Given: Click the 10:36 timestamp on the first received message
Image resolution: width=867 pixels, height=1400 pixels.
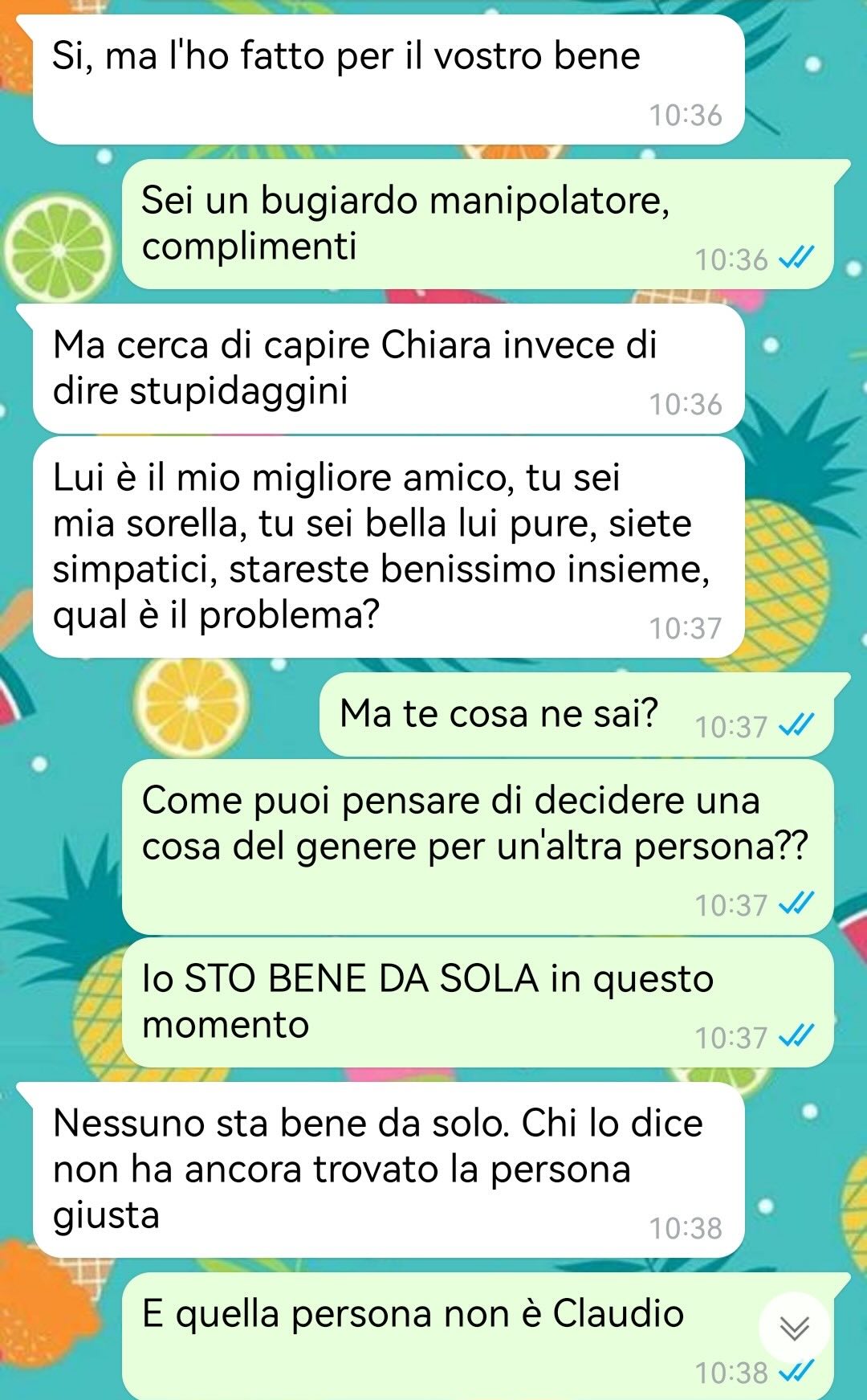Looking at the screenshot, I should click(686, 115).
